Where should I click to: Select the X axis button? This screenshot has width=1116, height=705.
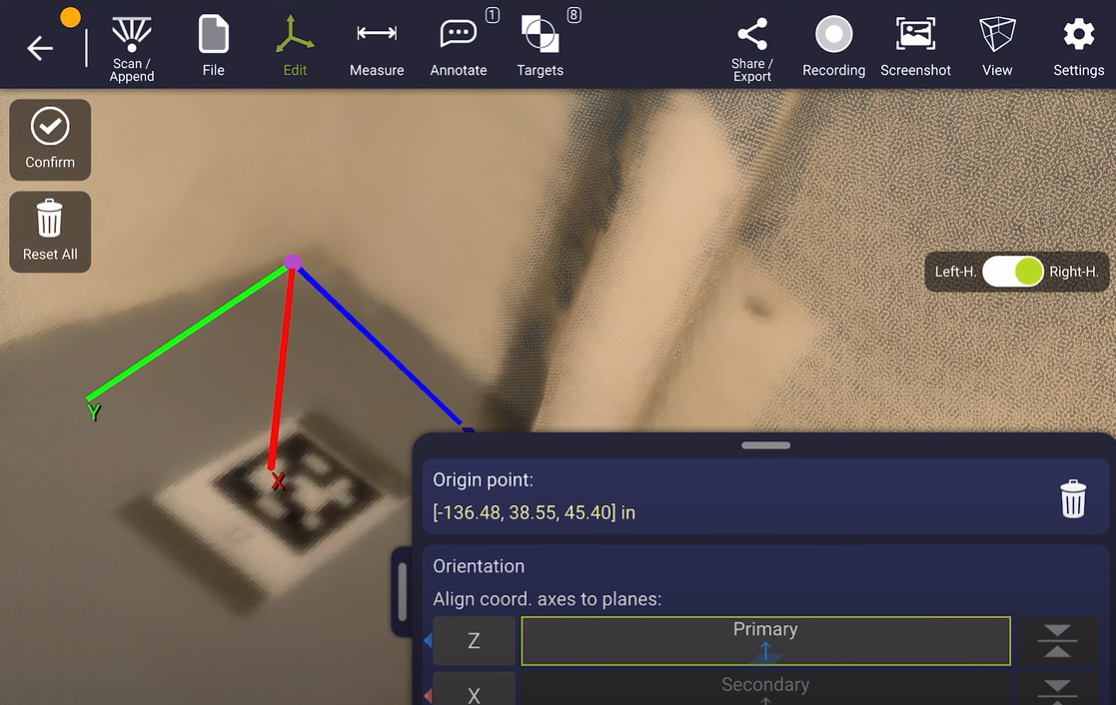473,691
